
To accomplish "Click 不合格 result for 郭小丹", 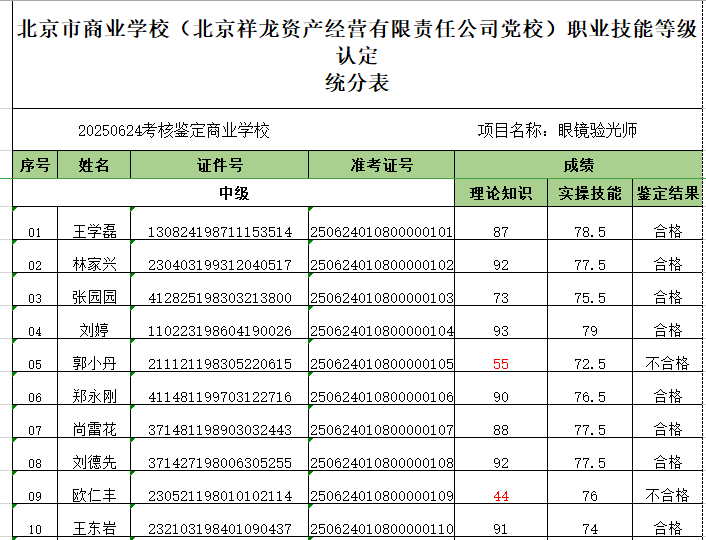I will point(667,363).
